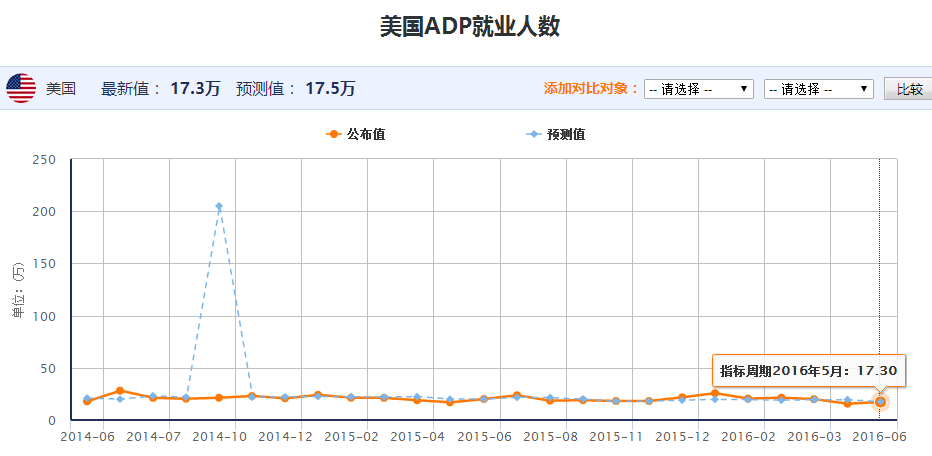The height and width of the screenshot is (456, 932).
Task: Click the 指标周期2016年5月 tooltip box
Action: (808, 370)
